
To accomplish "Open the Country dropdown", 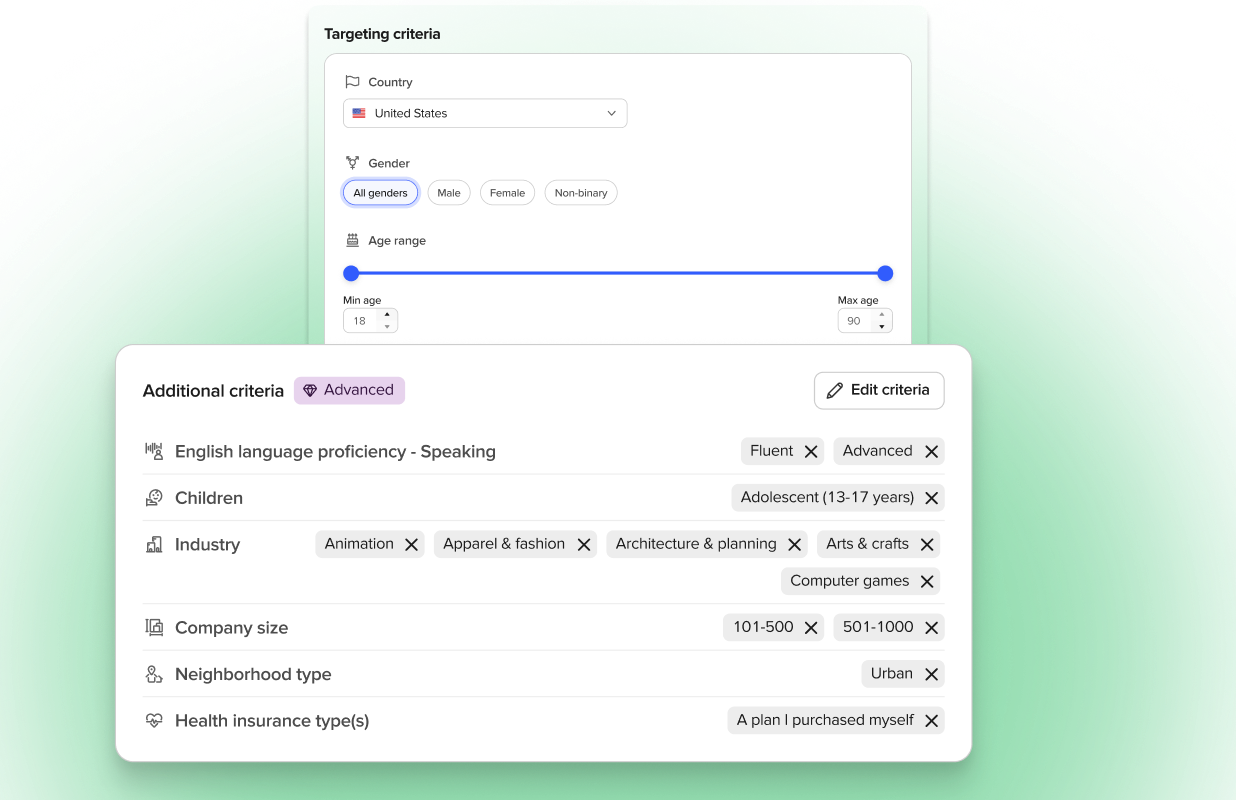I will coord(485,113).
